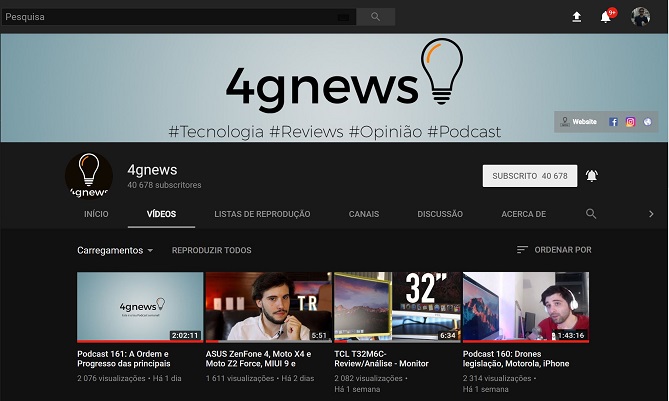The image size is (669, 401).
Task: Click the keyboard icon in search field
Action: pos(343,17)
